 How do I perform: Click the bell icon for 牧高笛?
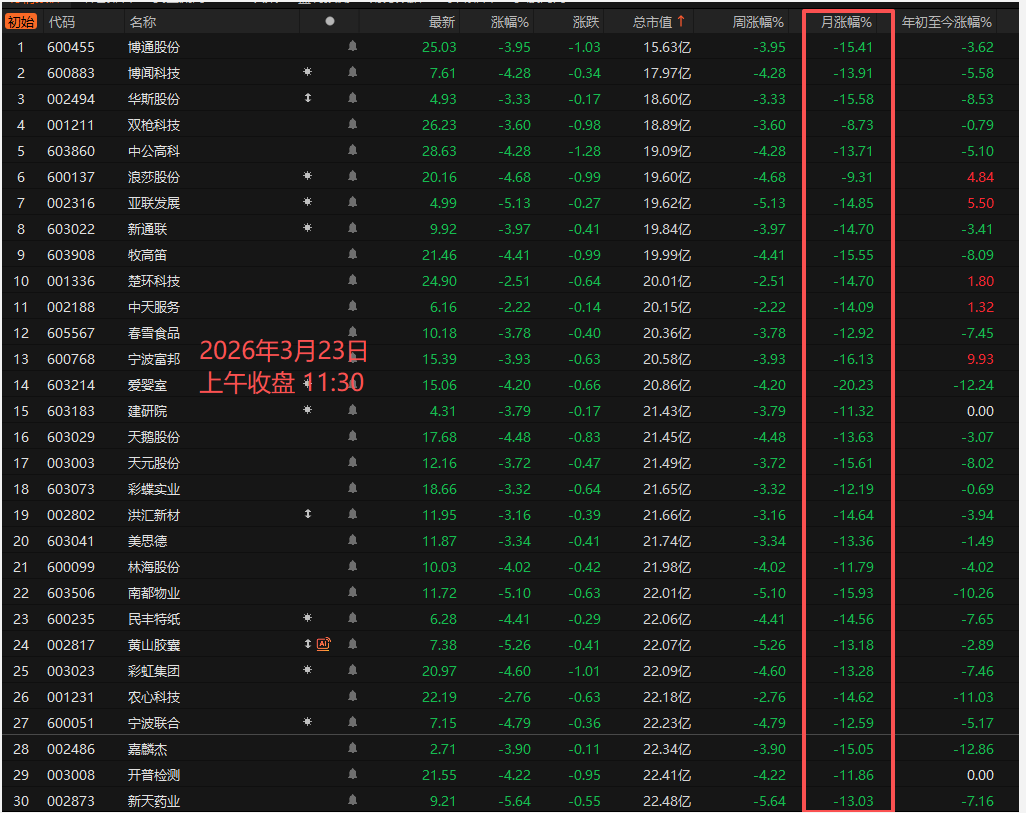(x=353, y=254)
